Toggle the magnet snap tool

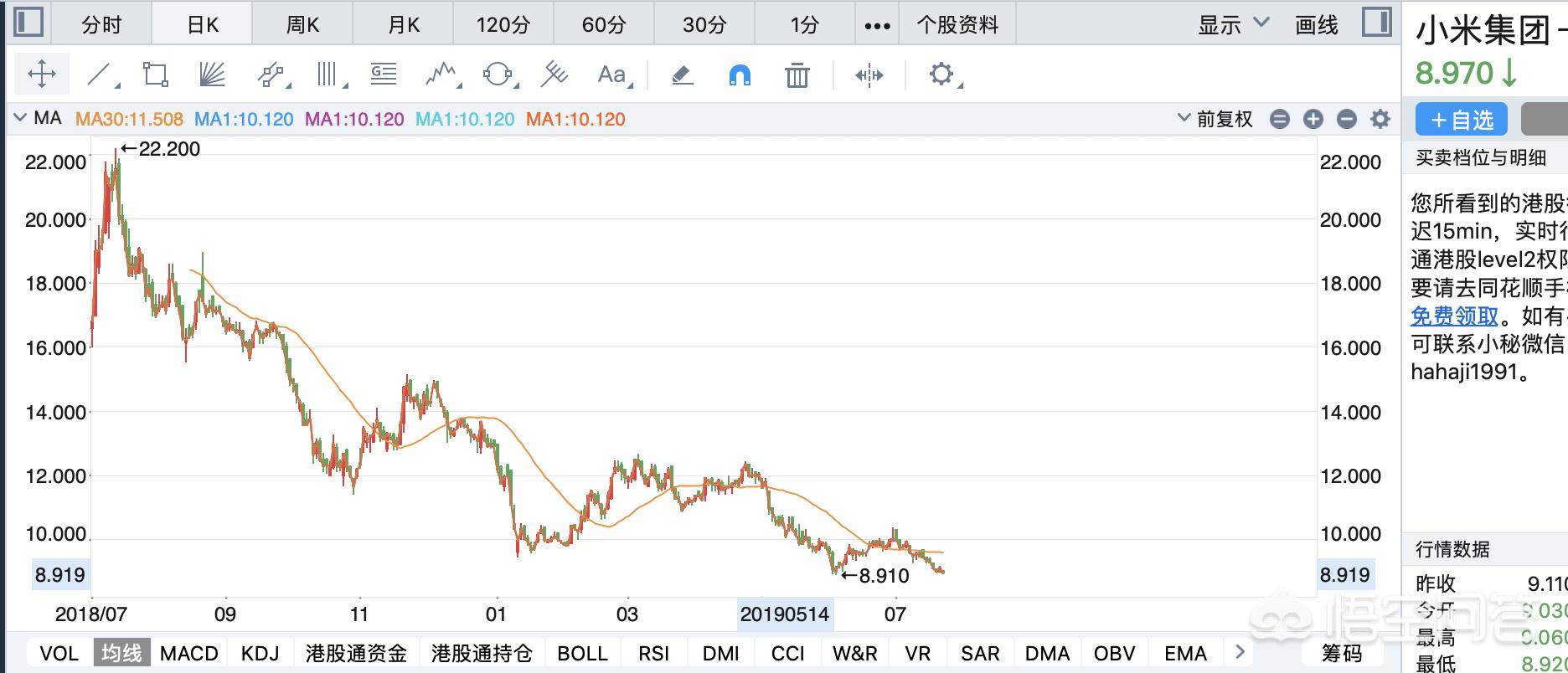(x=739, y=75)
